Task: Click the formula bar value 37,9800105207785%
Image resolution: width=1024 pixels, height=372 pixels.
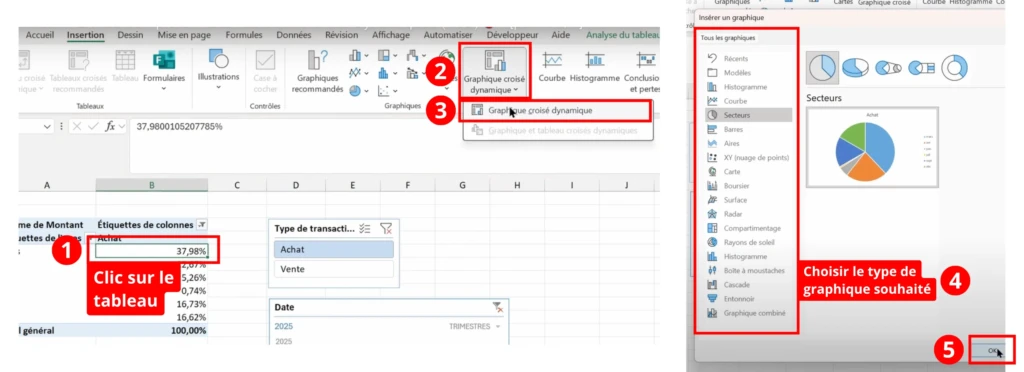Action: pyautogui.click(x=180, y=126)
